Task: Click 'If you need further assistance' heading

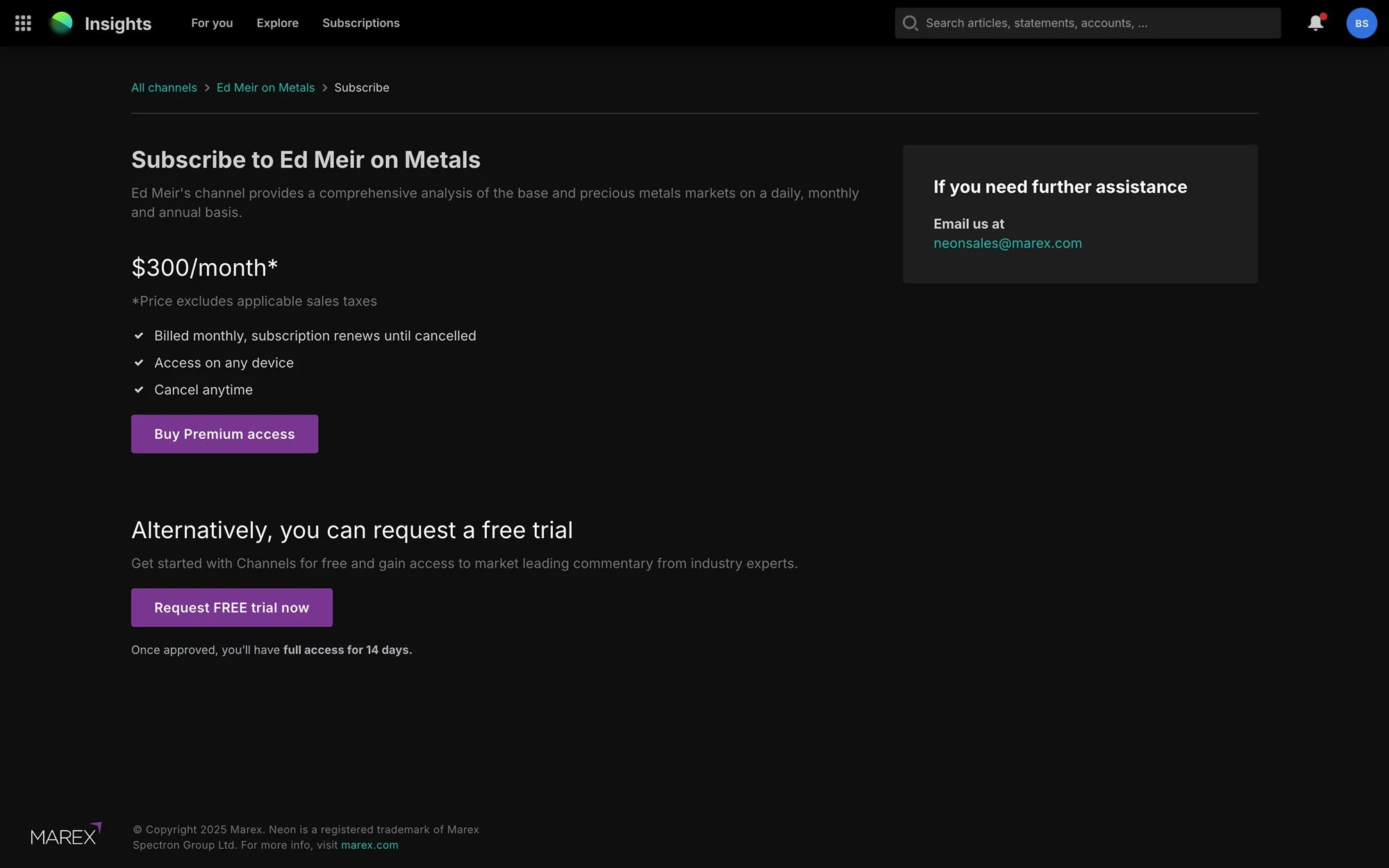Action: (1061, 187)
